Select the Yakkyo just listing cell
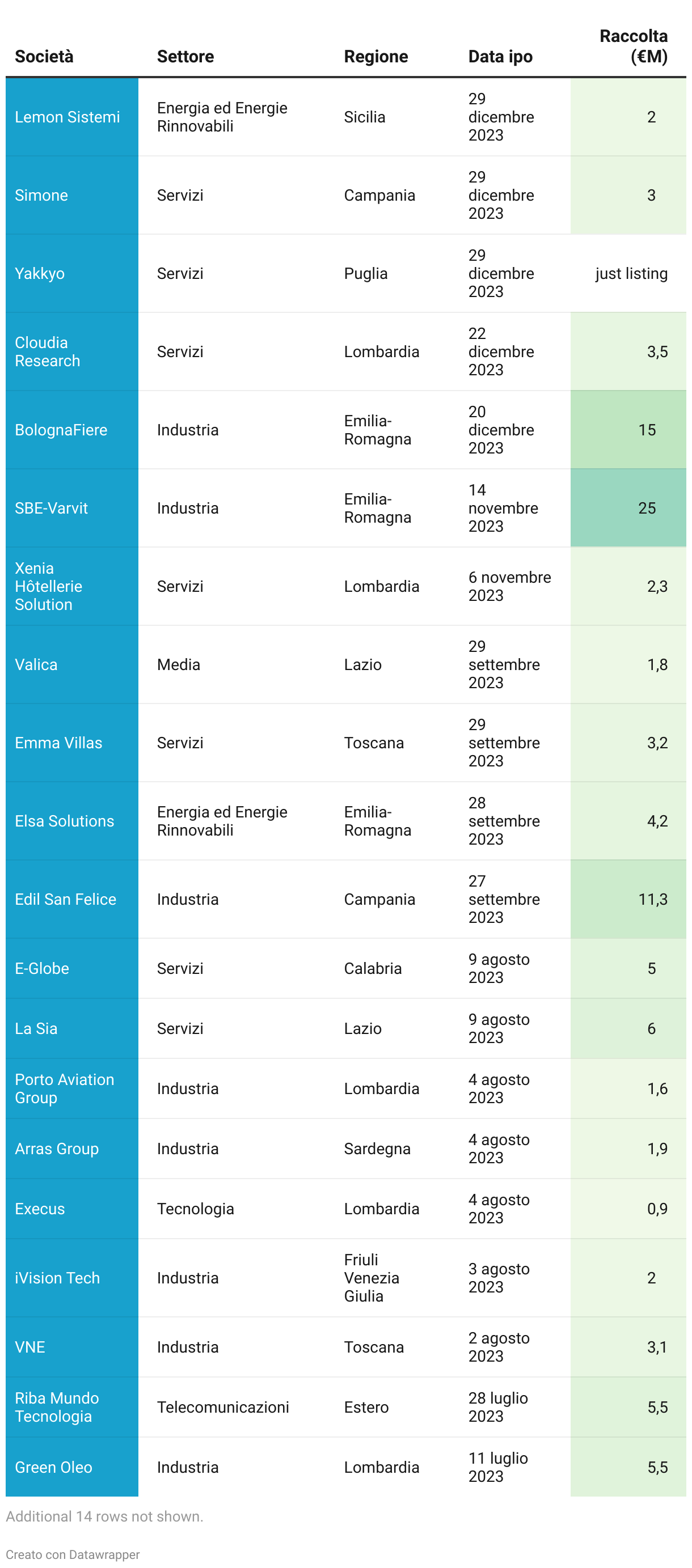The image size is (692, 1568). pos(631,273)
